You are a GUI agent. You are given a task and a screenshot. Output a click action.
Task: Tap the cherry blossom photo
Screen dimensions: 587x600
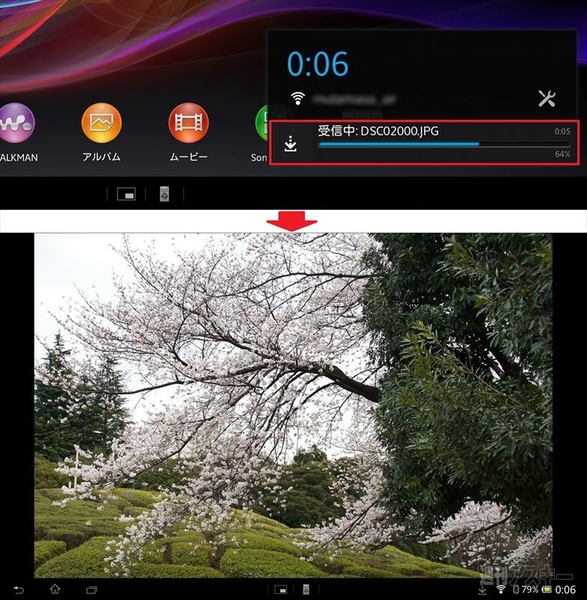pos(293,406)
